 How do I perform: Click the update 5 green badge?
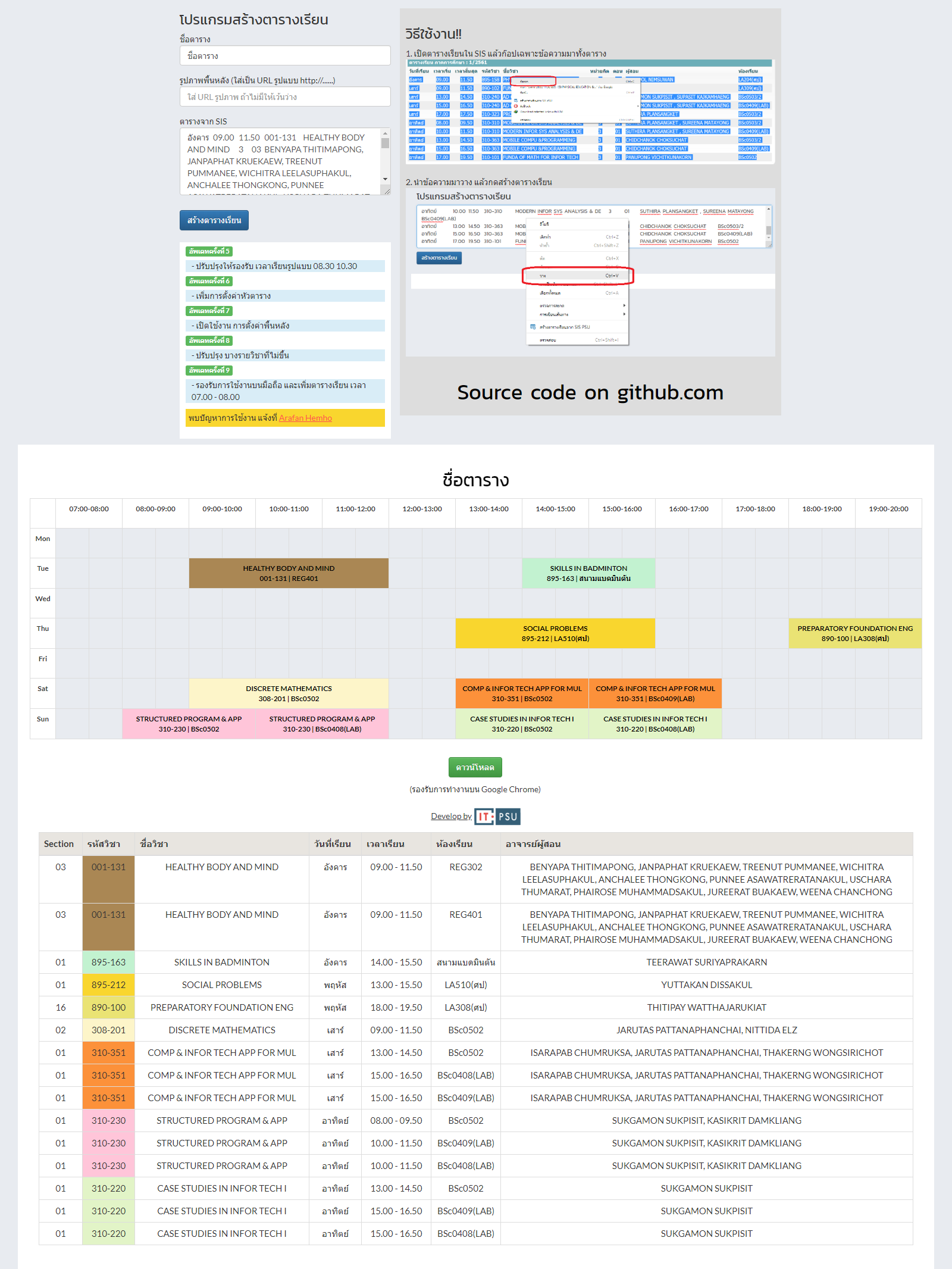pyautogui.click(x=209, y=251)
